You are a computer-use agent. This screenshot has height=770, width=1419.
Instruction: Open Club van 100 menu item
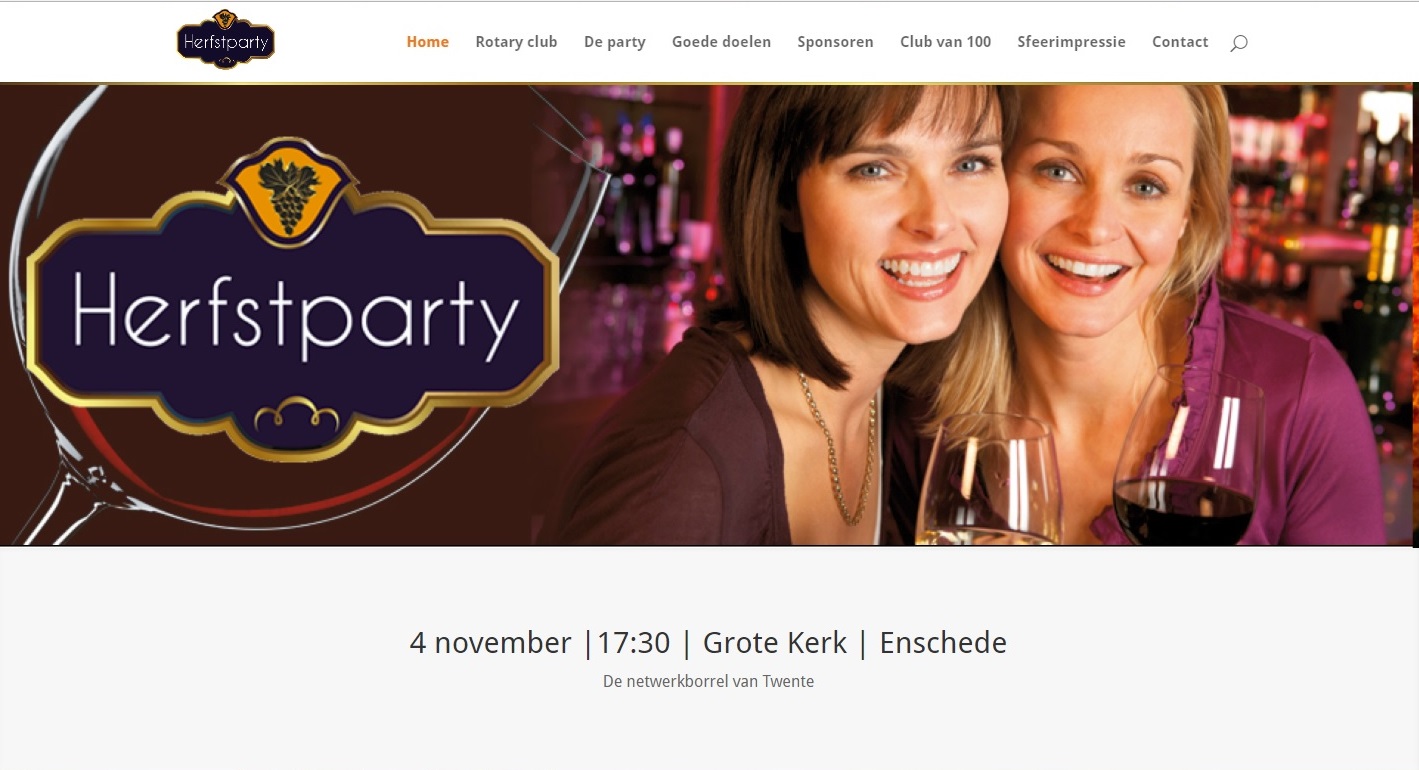coord(945,42)
